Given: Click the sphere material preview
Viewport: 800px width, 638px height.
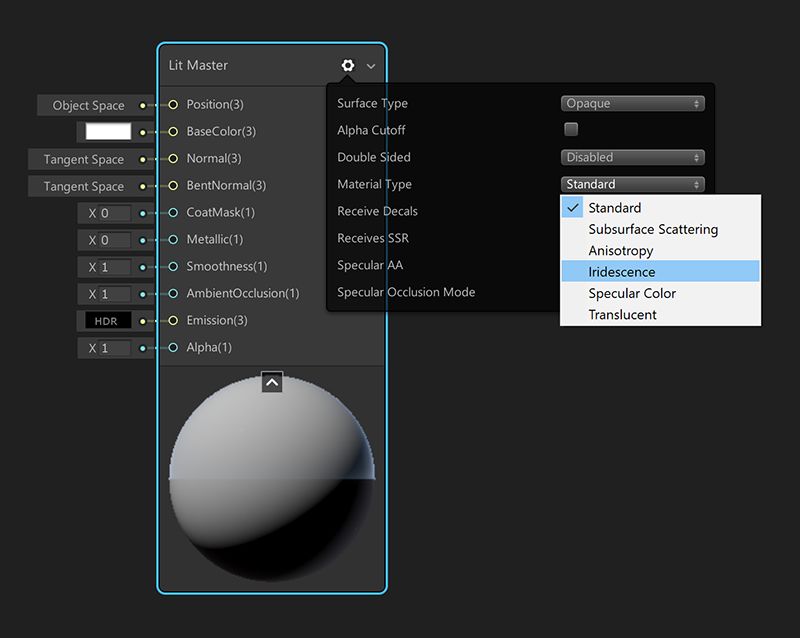Looking at the screenshot, I should [x=272, y=478].
